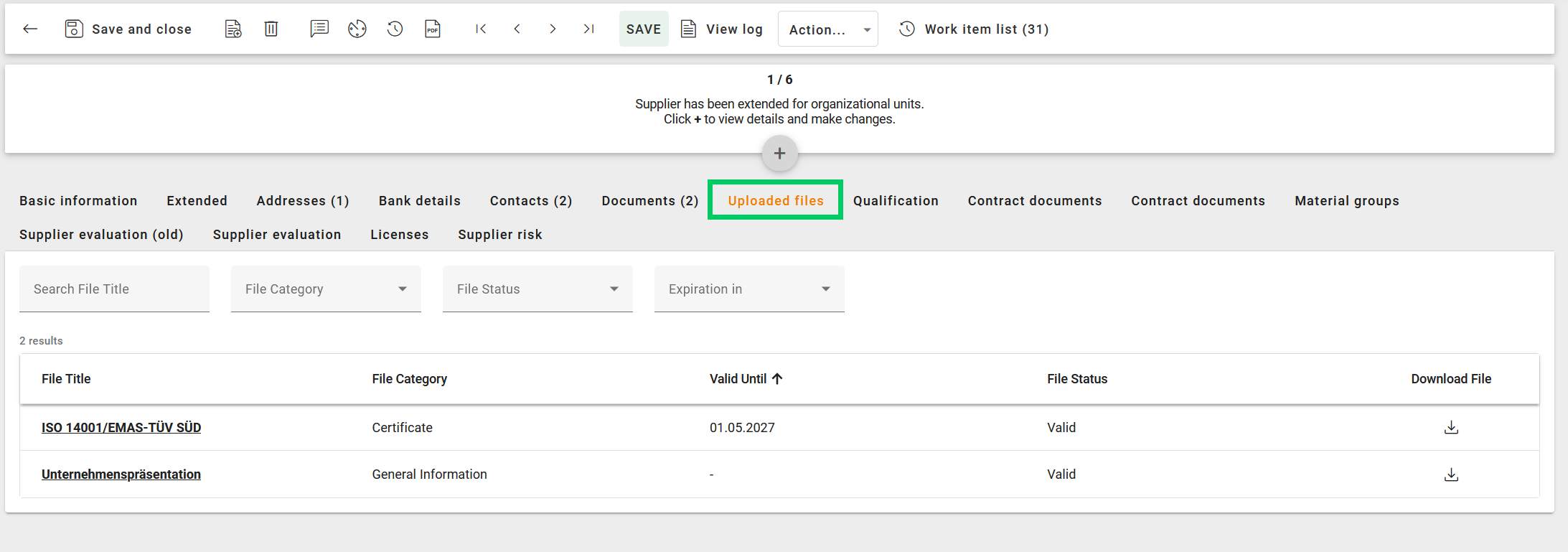
Task: Download the Unternehmenspräsentation file
Action: pos(1451,474)
